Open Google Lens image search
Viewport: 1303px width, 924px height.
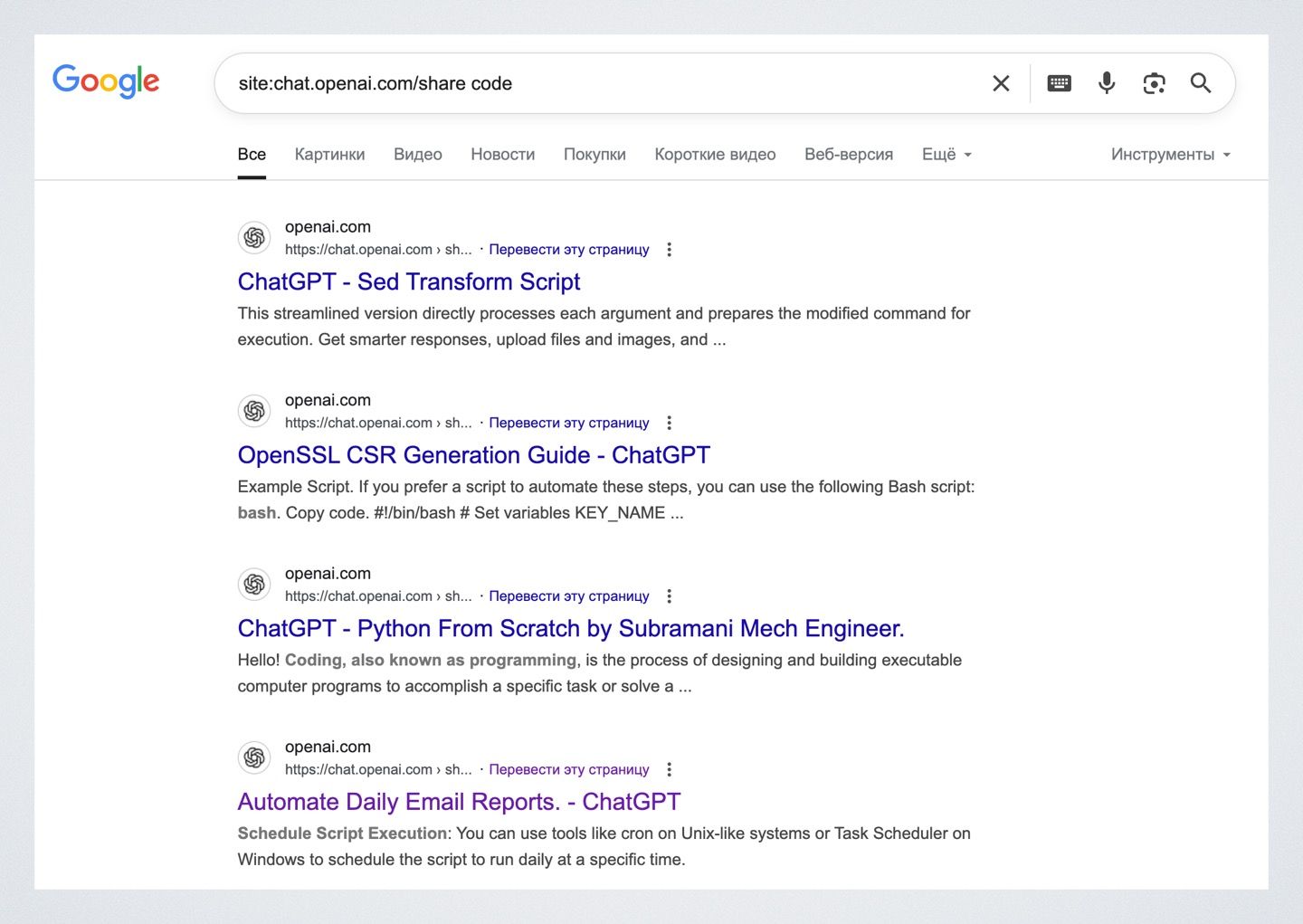[x=1154, y=83]
